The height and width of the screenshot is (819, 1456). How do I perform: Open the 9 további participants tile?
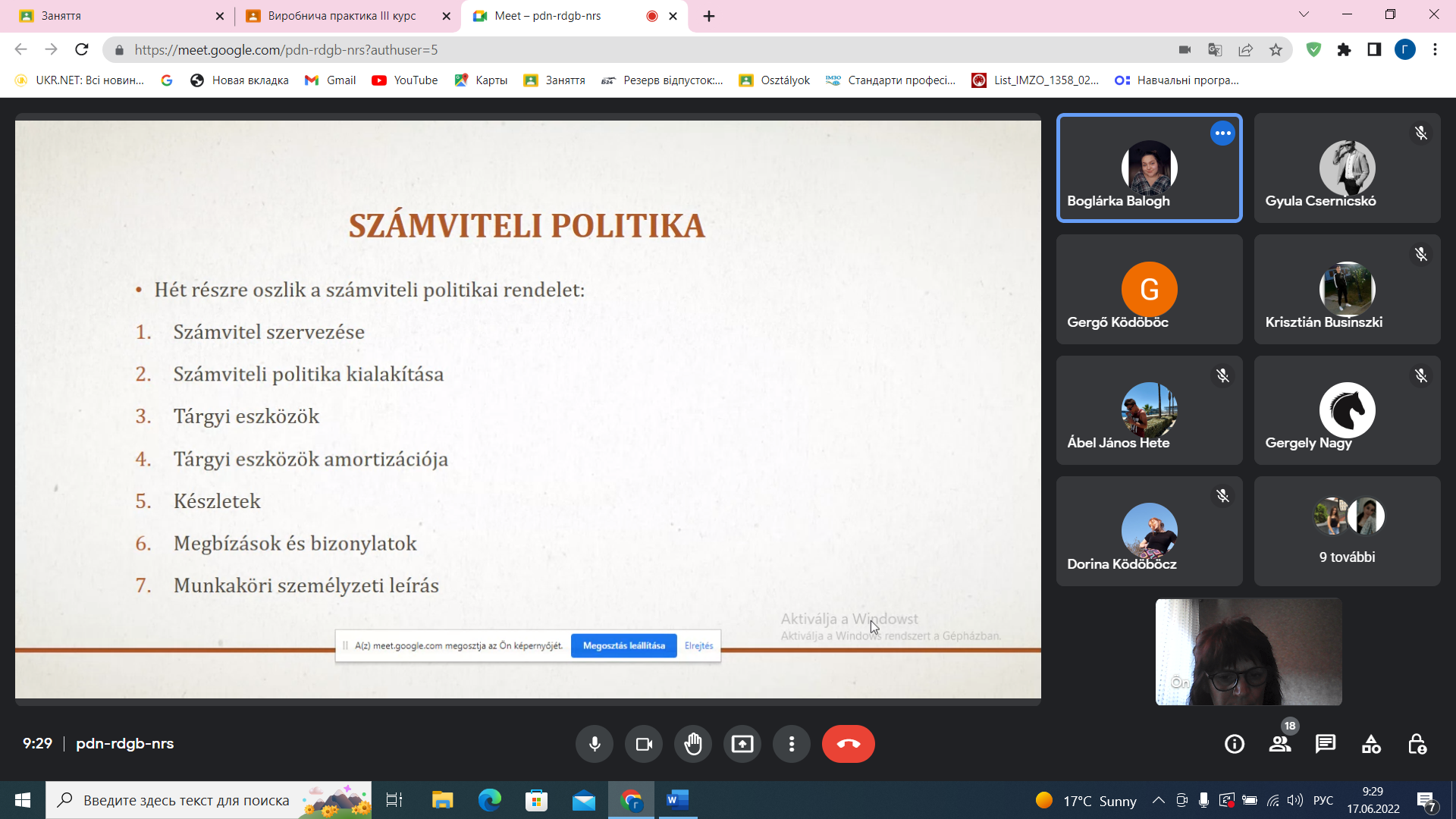coord(1347,531)
